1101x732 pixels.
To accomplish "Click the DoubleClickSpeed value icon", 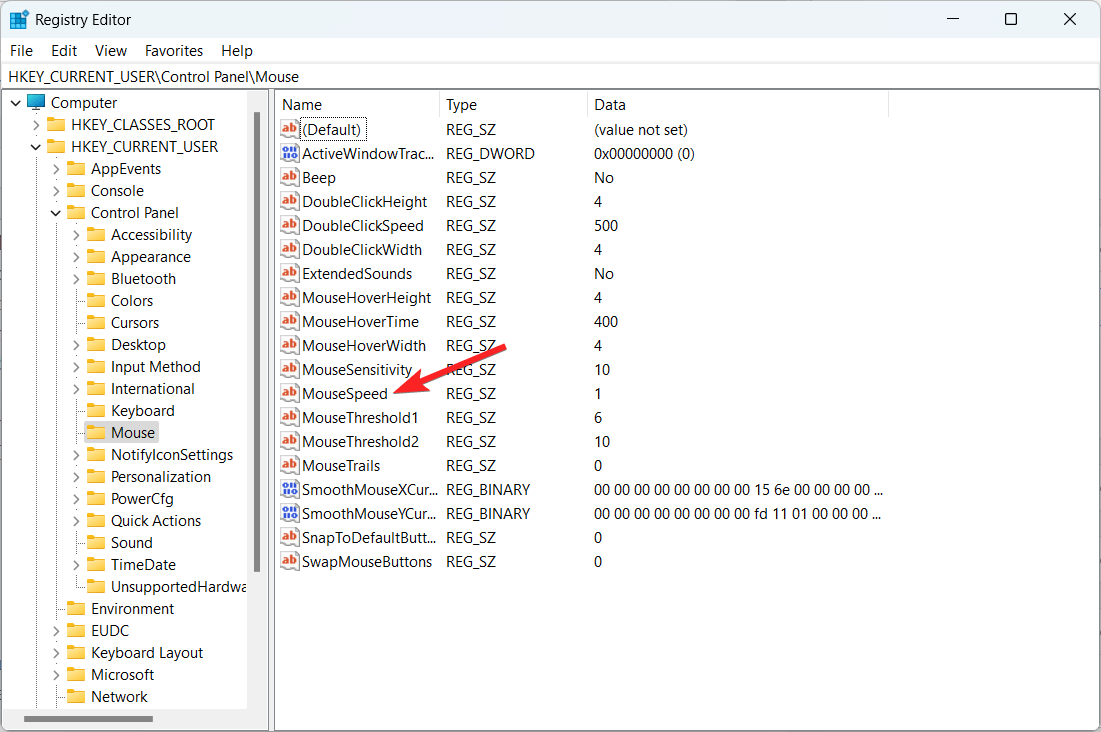I will (289, 225).
